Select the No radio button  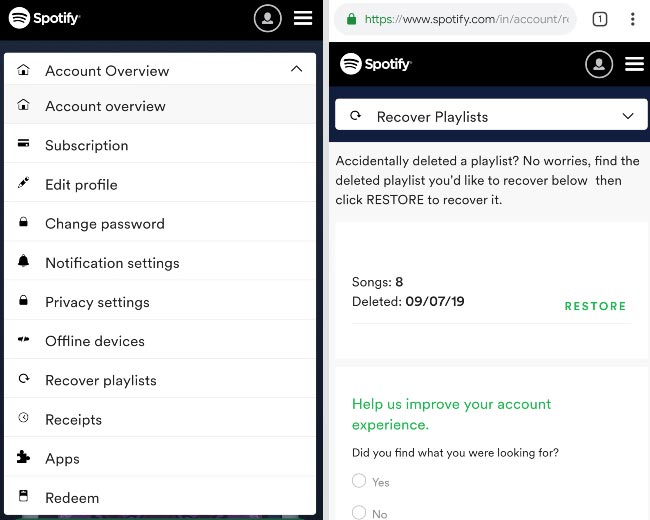(x=359, y=513)
